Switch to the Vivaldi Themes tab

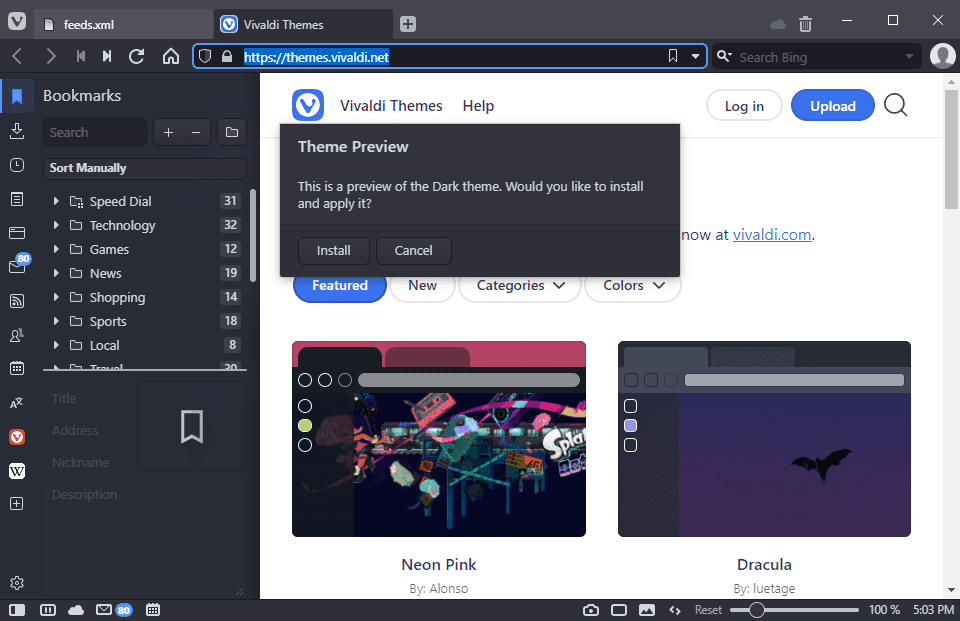pos(303,24)
